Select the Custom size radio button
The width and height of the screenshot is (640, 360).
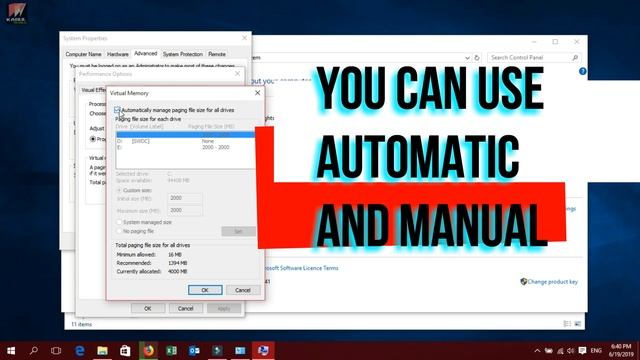tap(119, 190)
